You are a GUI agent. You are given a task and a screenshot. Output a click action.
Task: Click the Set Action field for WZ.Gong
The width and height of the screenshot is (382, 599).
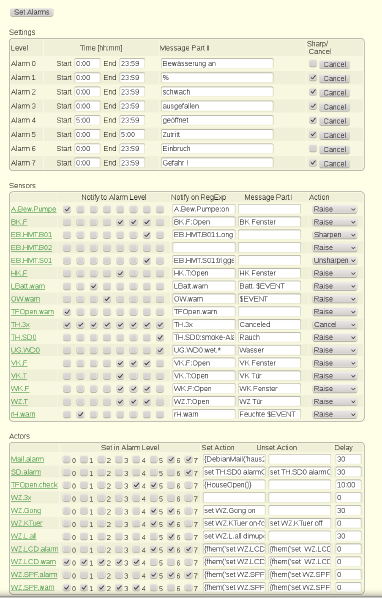234,511
